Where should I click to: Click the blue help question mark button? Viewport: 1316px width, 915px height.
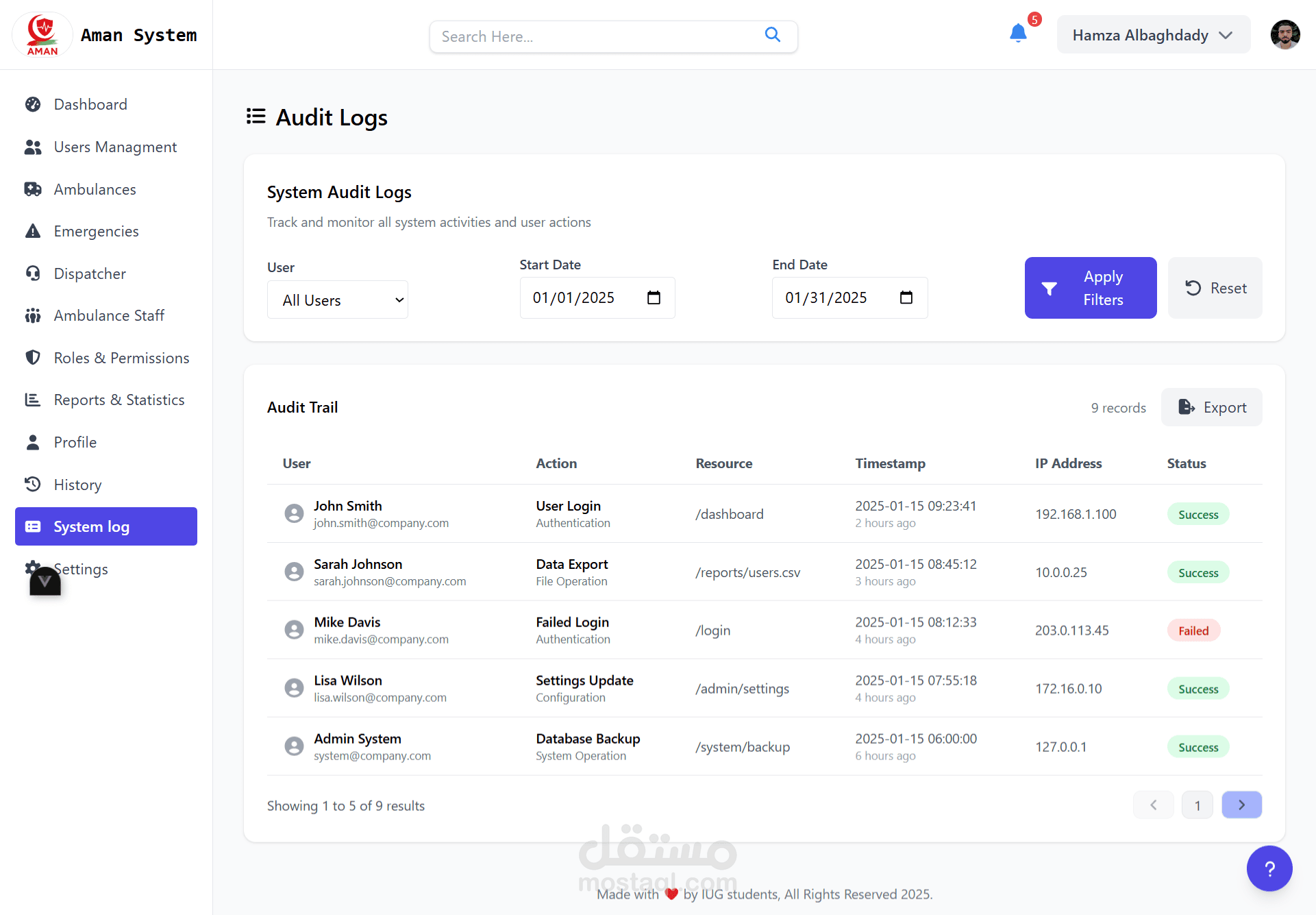coord(1269,868)
